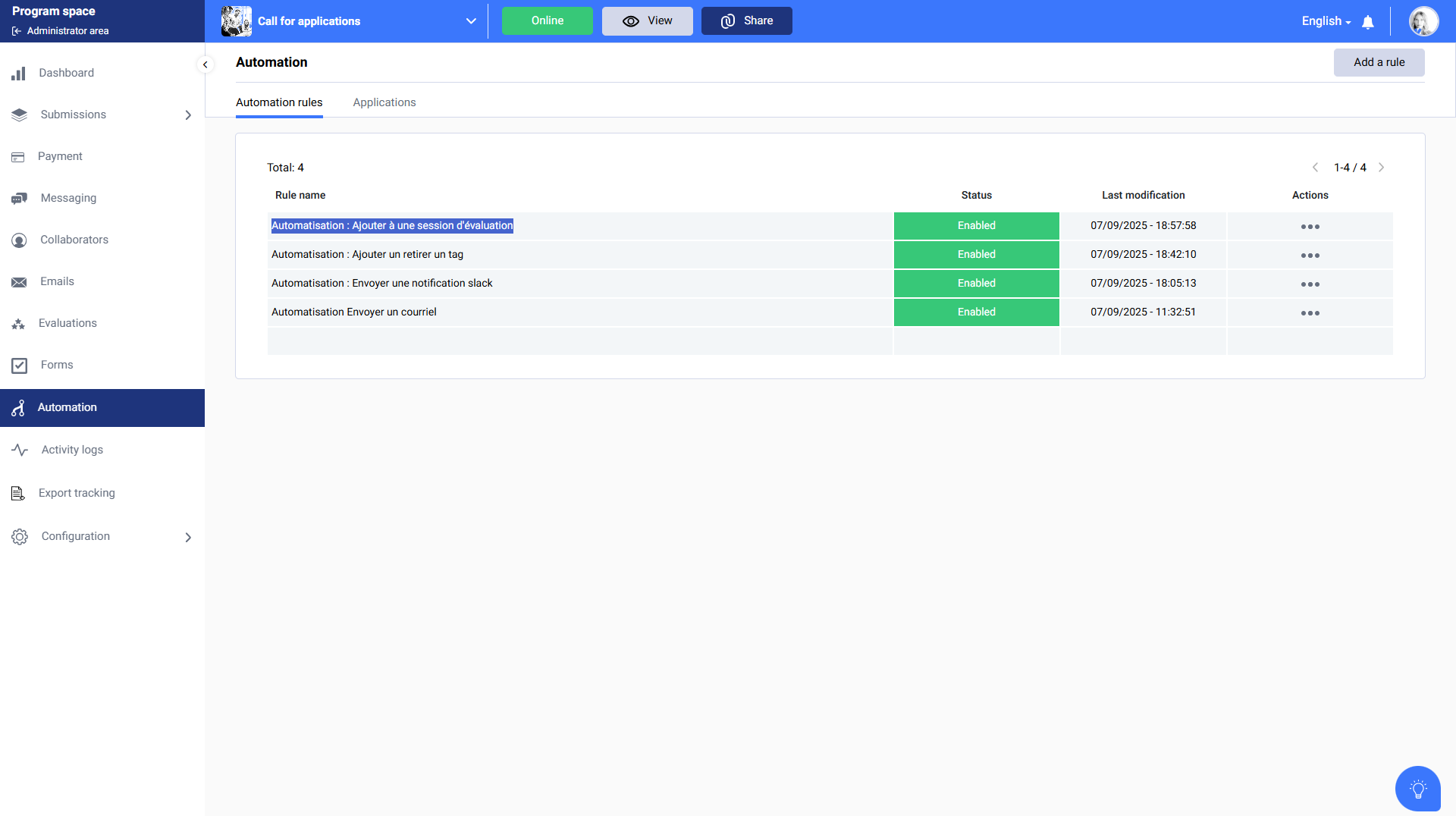This screenshot has height=819, width=1456.
Task: Click the Administrator area link
Action: click(x=67, y=31)
